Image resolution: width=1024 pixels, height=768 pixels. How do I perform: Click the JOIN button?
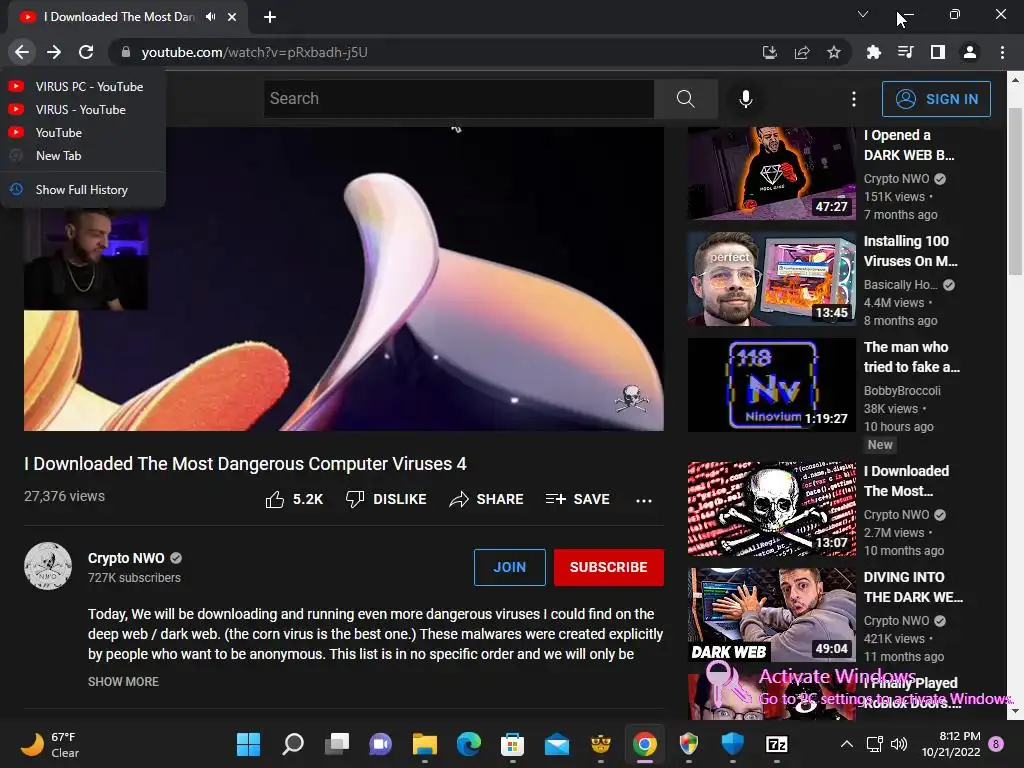click(509, 567)
